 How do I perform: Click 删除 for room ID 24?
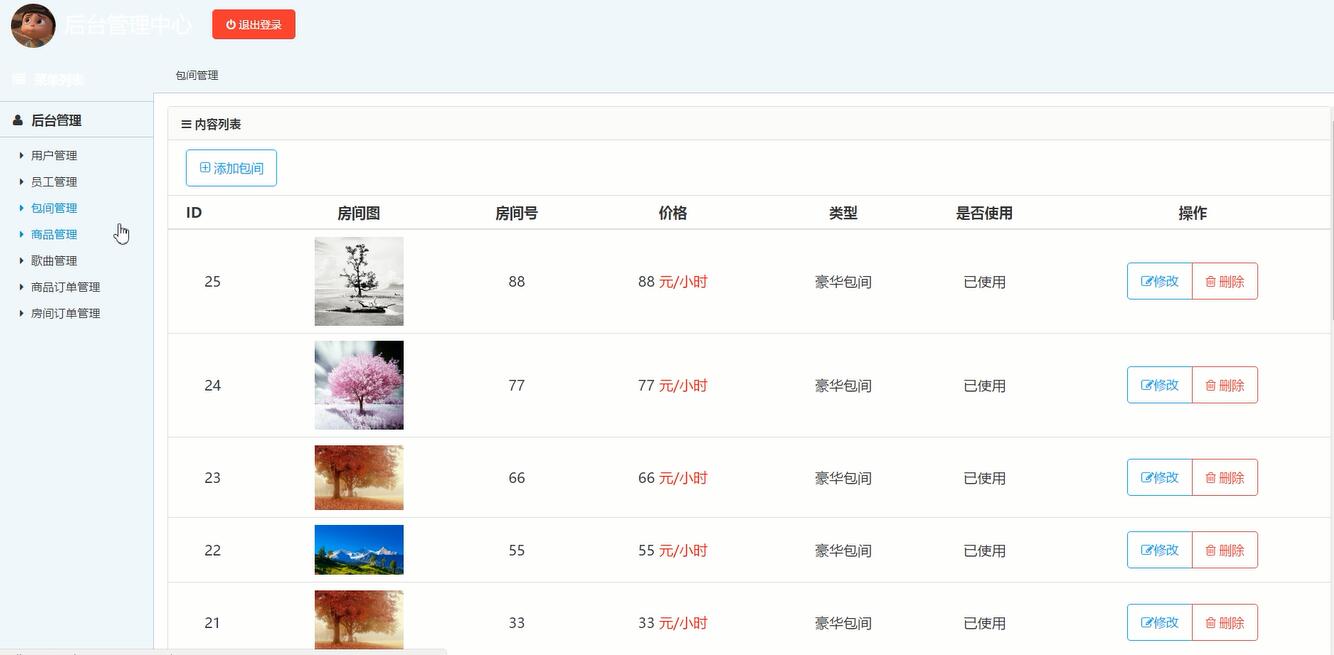coord(1225,385)
